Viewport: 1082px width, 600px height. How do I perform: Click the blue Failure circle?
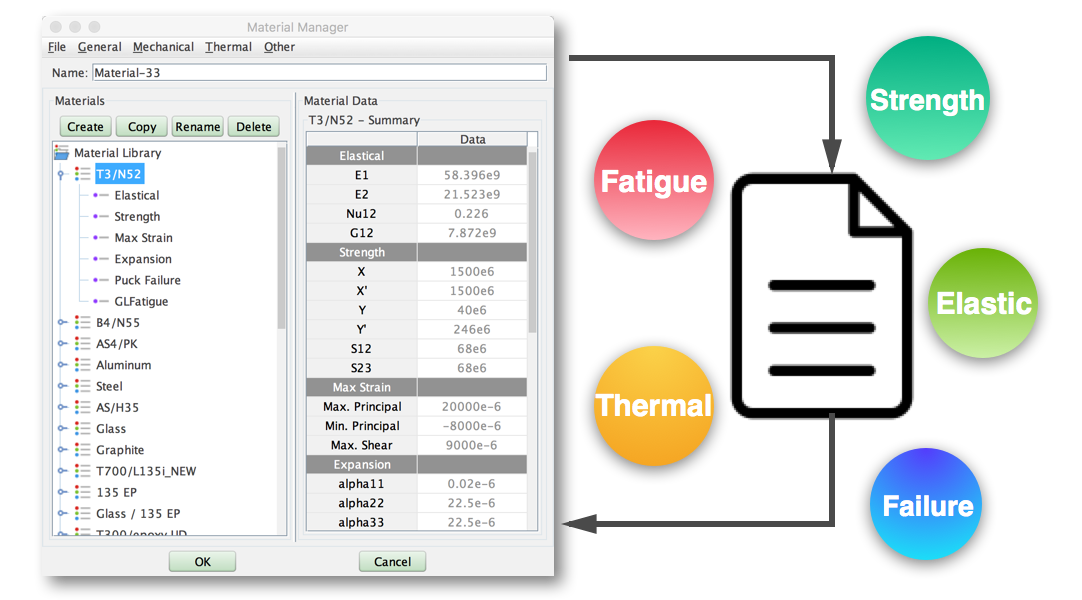pyautogui.click(x=927, y=504)
